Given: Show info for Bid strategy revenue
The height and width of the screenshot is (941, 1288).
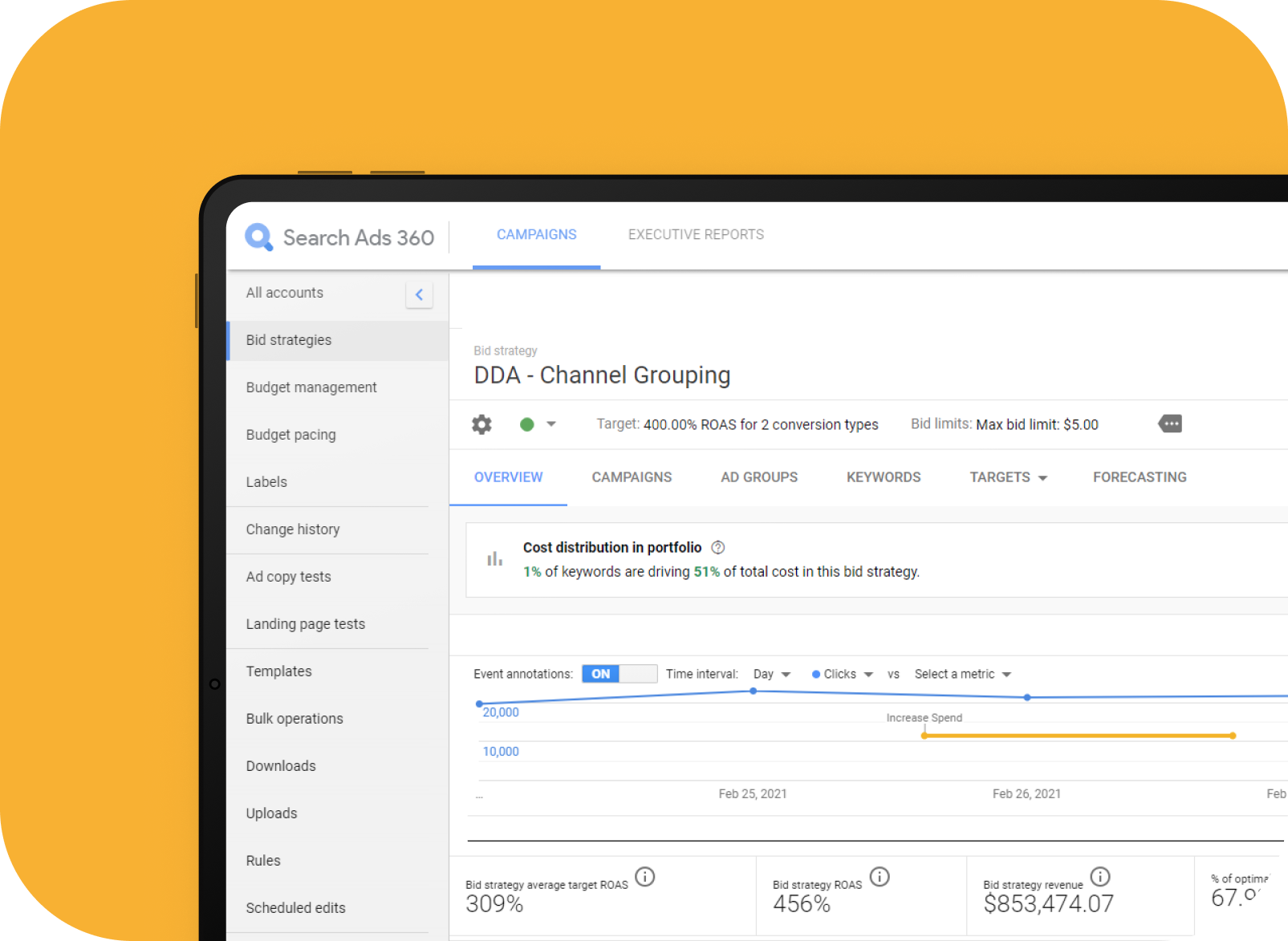Looking at the screenshot, I should (1100, 877).
